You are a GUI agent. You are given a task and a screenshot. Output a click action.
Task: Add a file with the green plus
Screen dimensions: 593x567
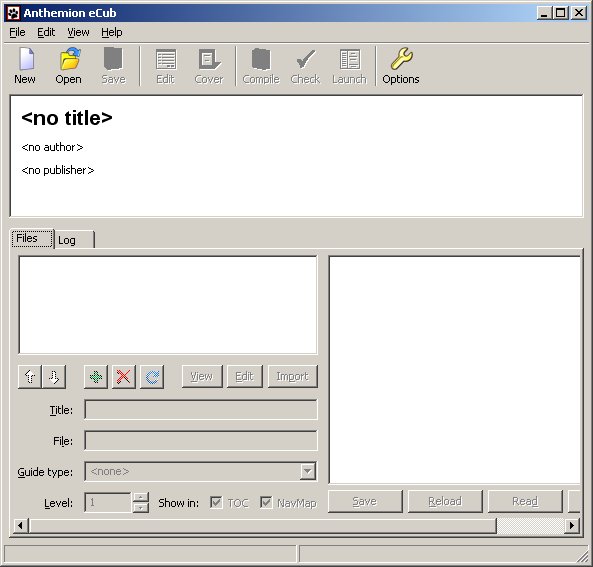click(96, 377)
